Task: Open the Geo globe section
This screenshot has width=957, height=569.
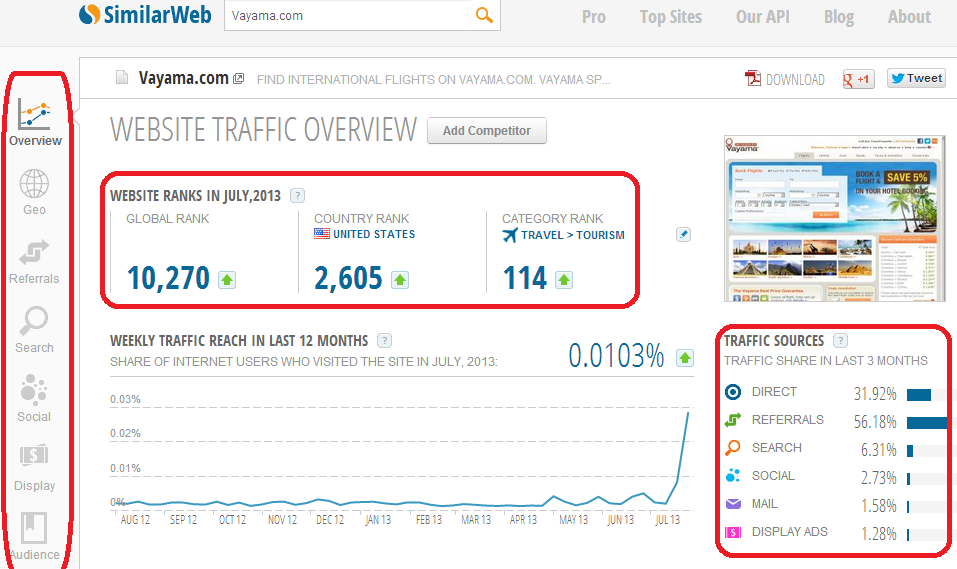Action: pos(34,192)
